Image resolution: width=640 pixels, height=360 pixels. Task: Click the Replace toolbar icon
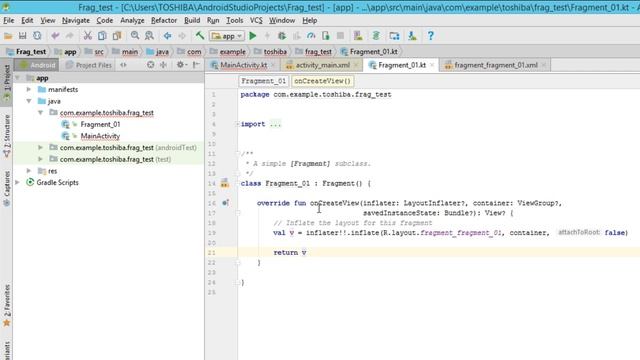[x=149, y=36]
